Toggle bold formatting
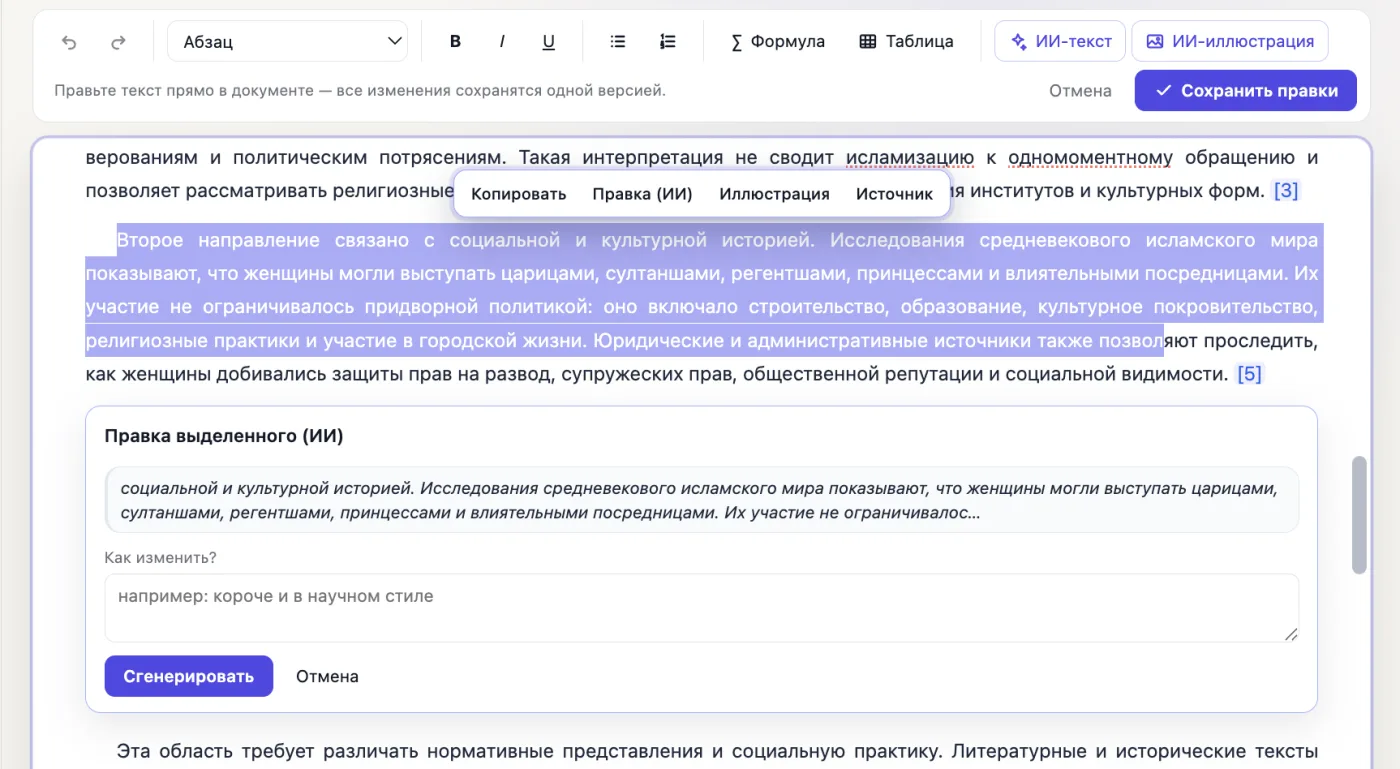The width and height of the screenshot is (1400, 769). [455, 42]
